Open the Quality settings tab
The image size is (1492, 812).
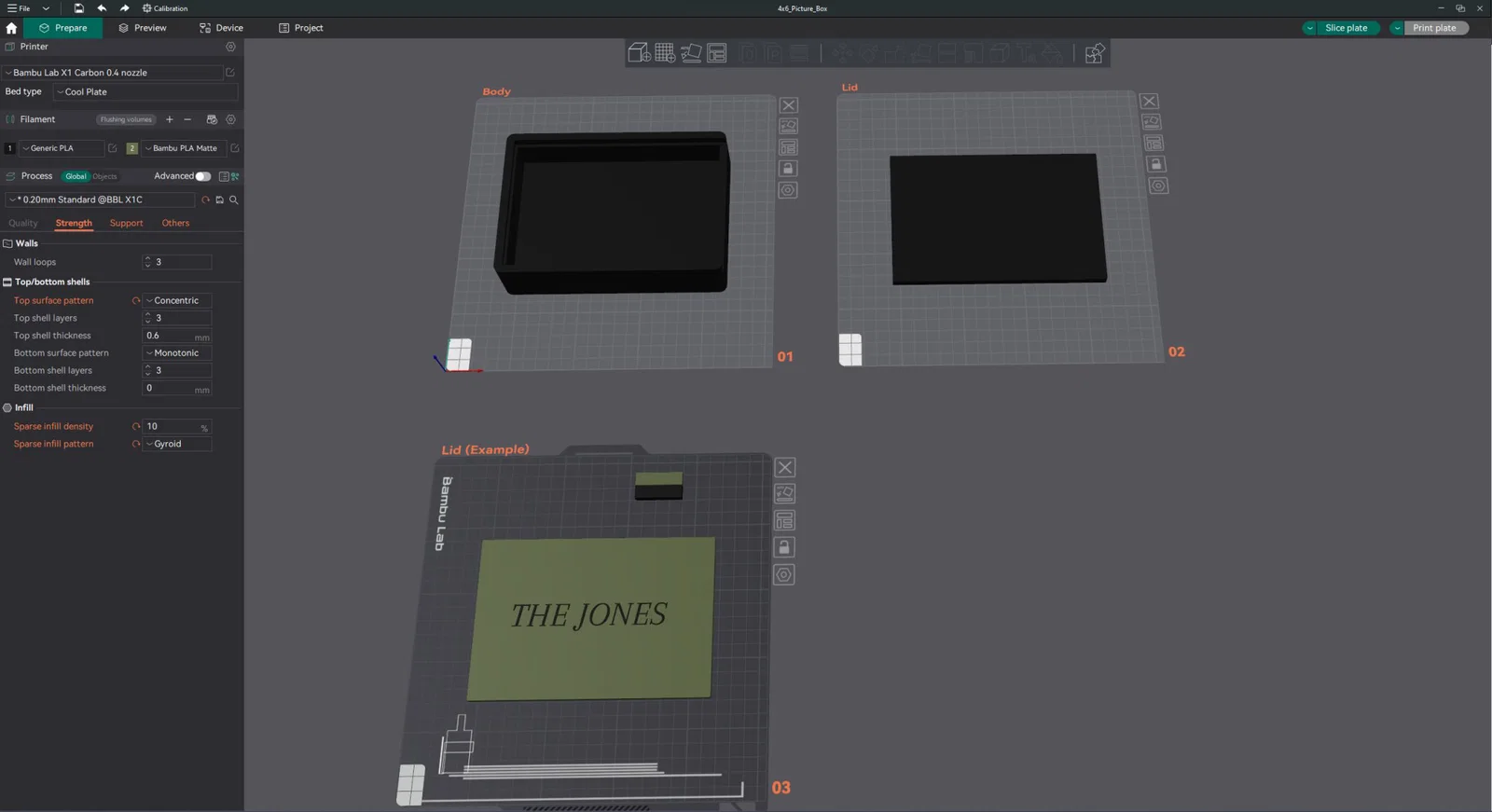click(23, 224)
